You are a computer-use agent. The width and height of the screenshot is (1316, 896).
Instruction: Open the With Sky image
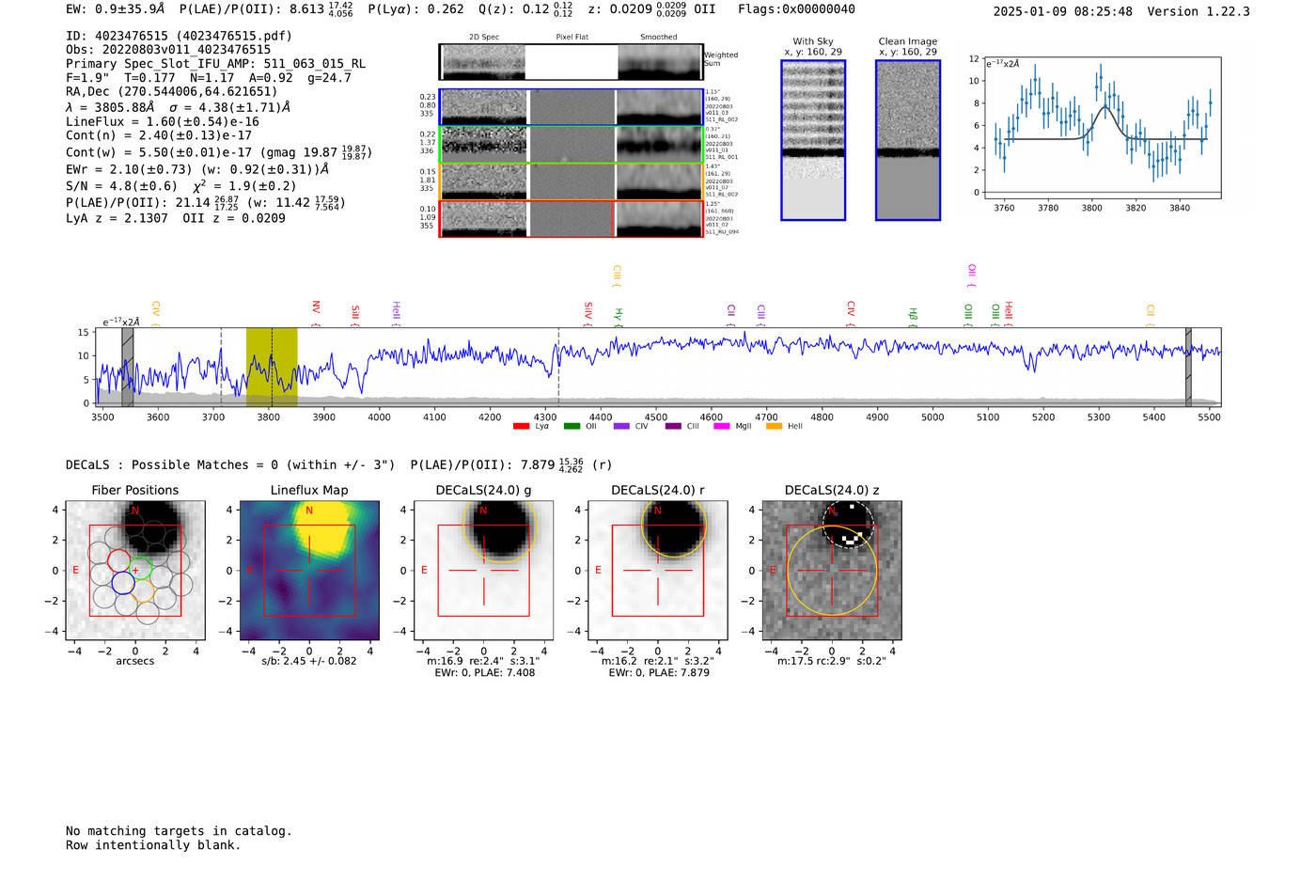[813, 140]
